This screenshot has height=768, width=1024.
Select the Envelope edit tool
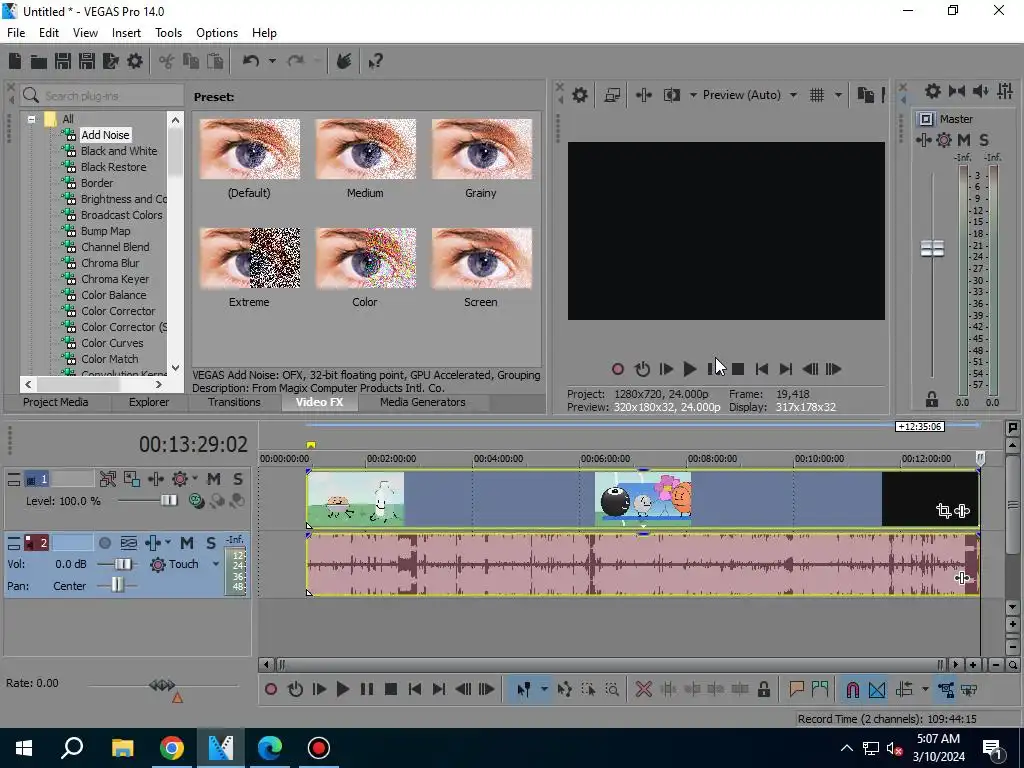(565, 689)
